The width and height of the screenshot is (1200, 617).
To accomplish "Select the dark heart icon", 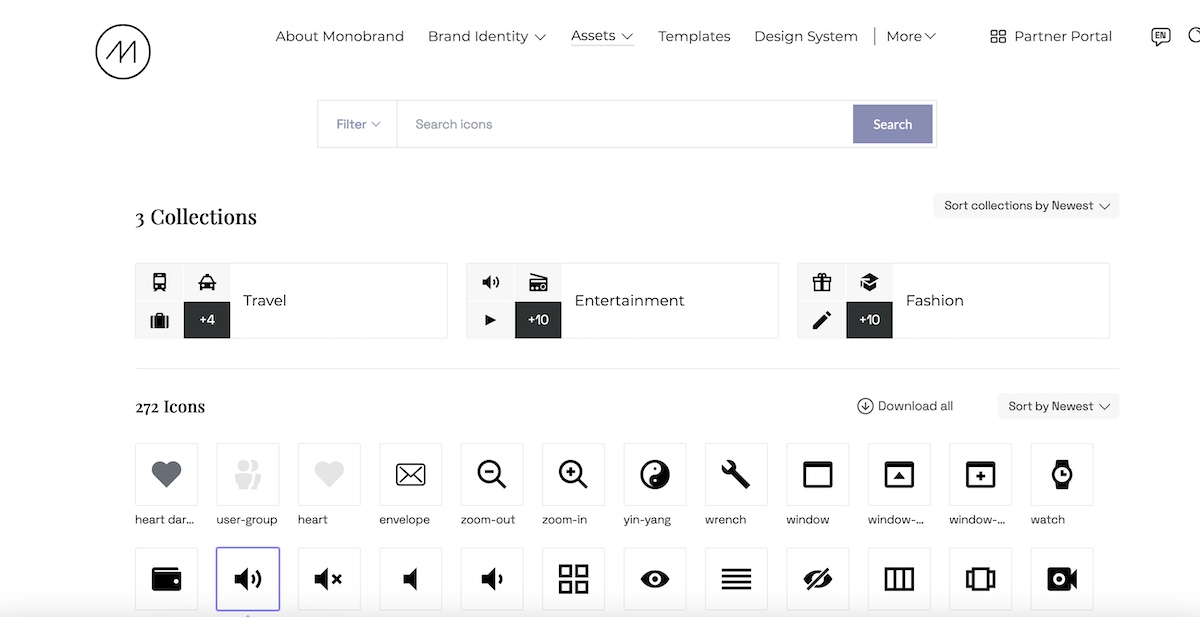I will tap(166, 475).
